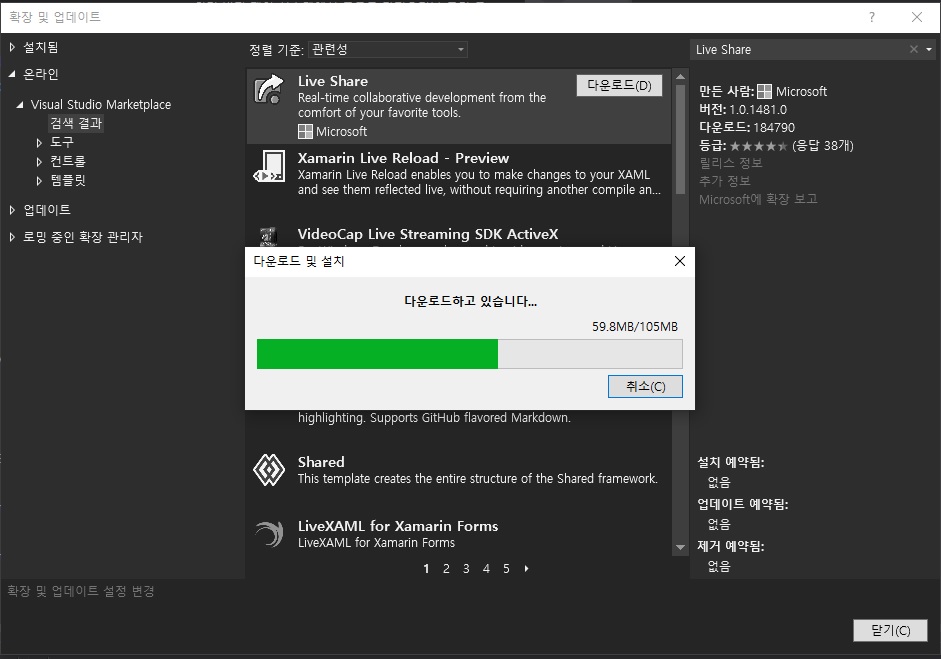The width and height of the screenshot is (941, 659).
Task: Go to results page 4
Action: coord(486,568)
